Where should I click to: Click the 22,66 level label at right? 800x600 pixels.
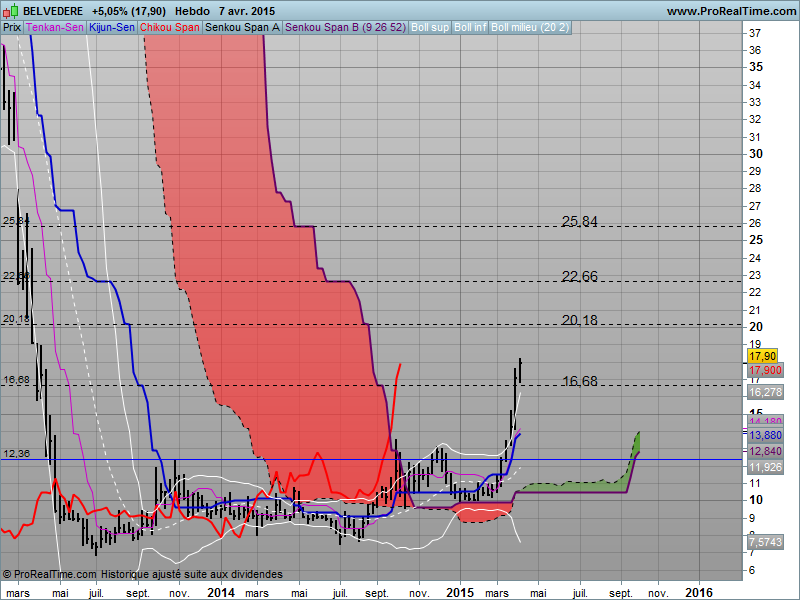click(x=579, y=276)
